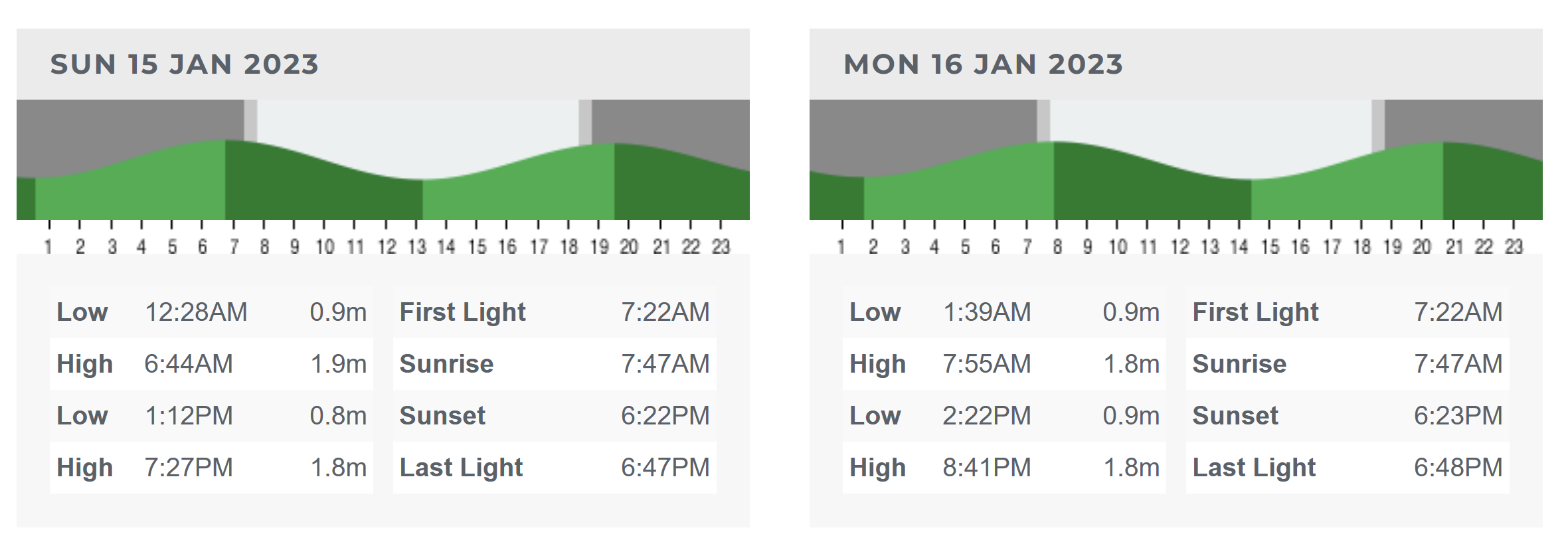Click Sunday's Low 12:28AM tide row
Screen dimensions: 1568x554
click(x=211, y=312)
